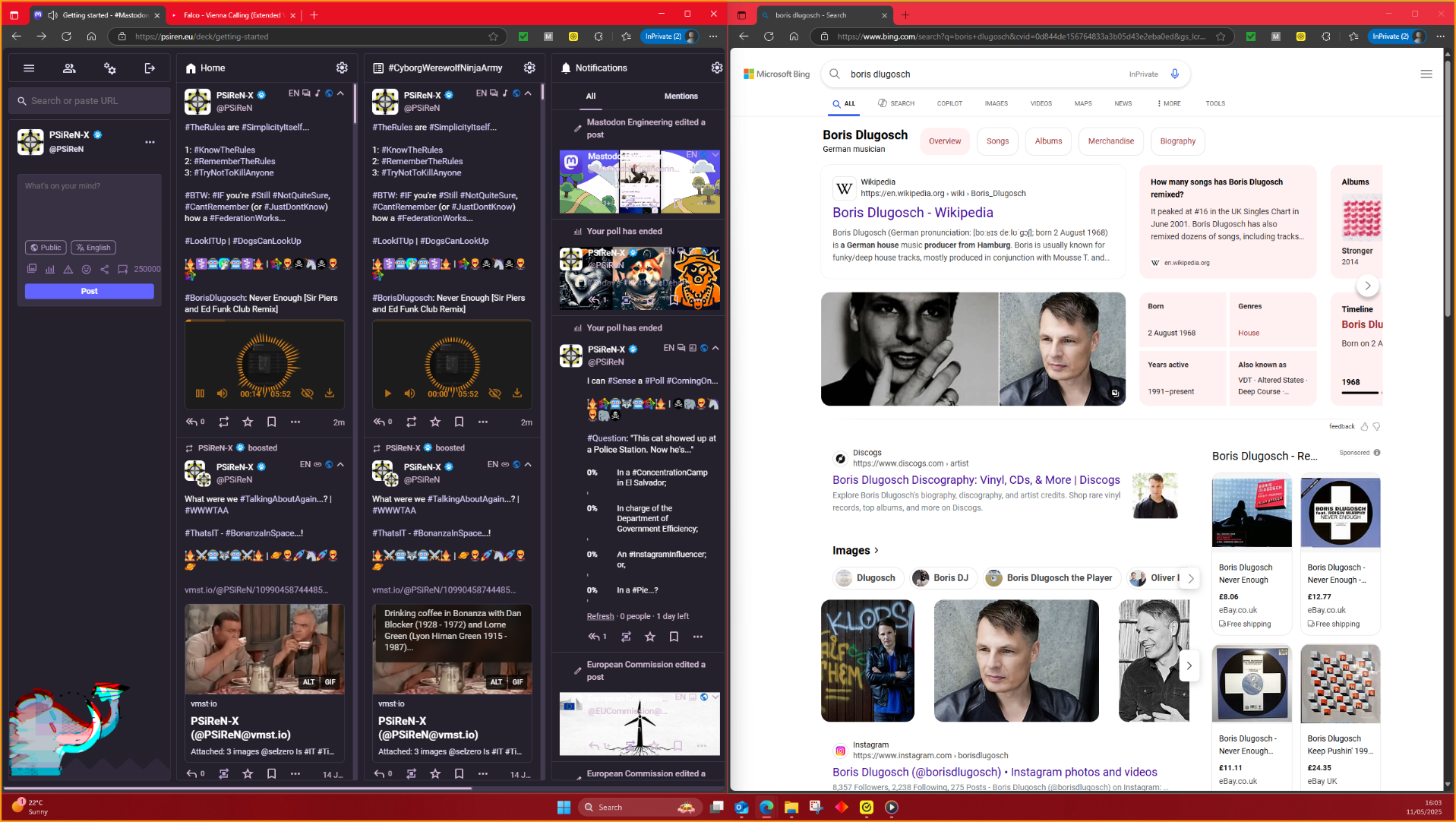Favourite #TheRules post in #CyborgWerewolfNinjaArmy column

[435, 422]
